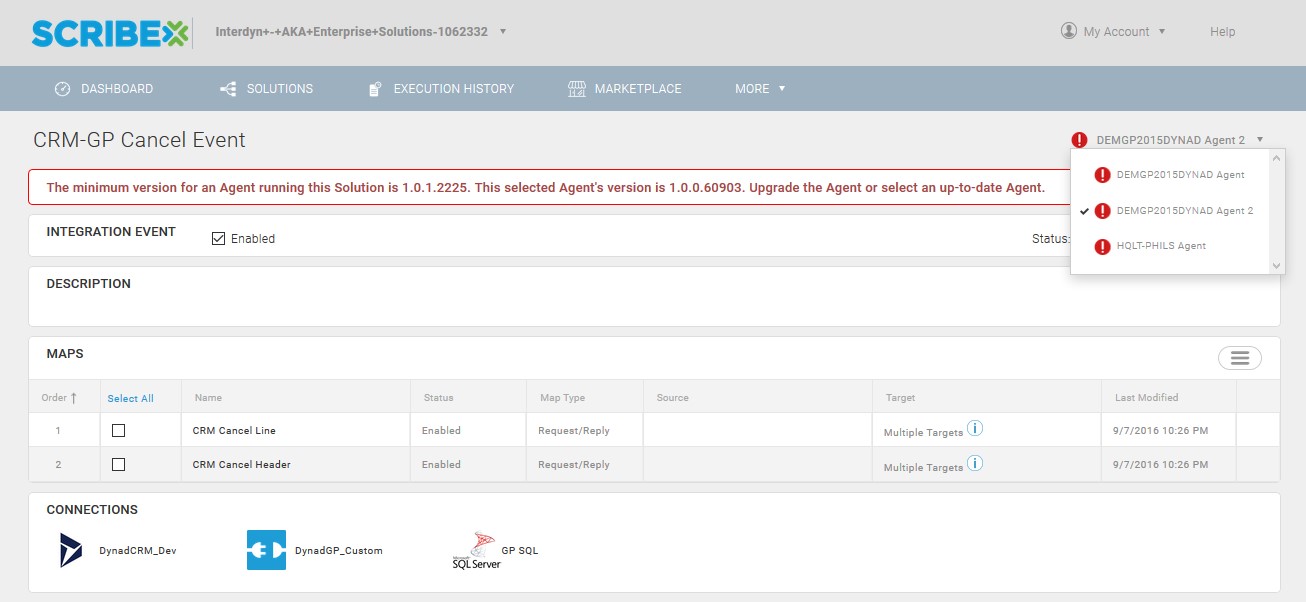Screen dimensions: 1306x602
Task: Sort maps by Order arrow
Action: point(73,398)
